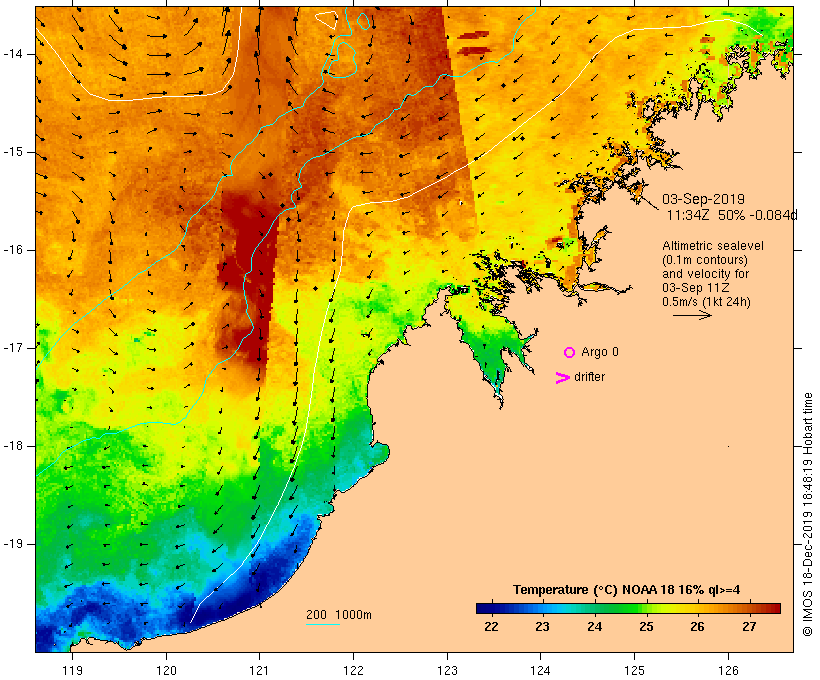Click the -19 latitude axis label

coord(12,544)
